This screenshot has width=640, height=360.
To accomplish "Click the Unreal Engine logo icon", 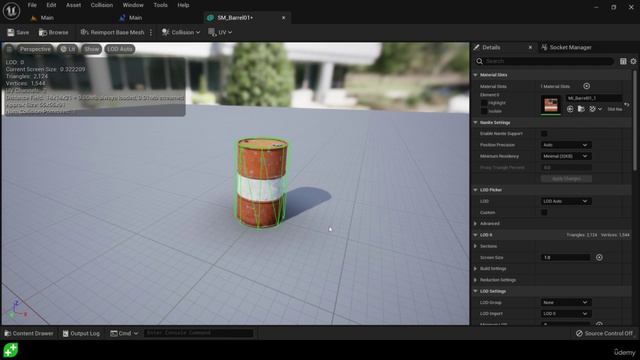I will point(11,11).
